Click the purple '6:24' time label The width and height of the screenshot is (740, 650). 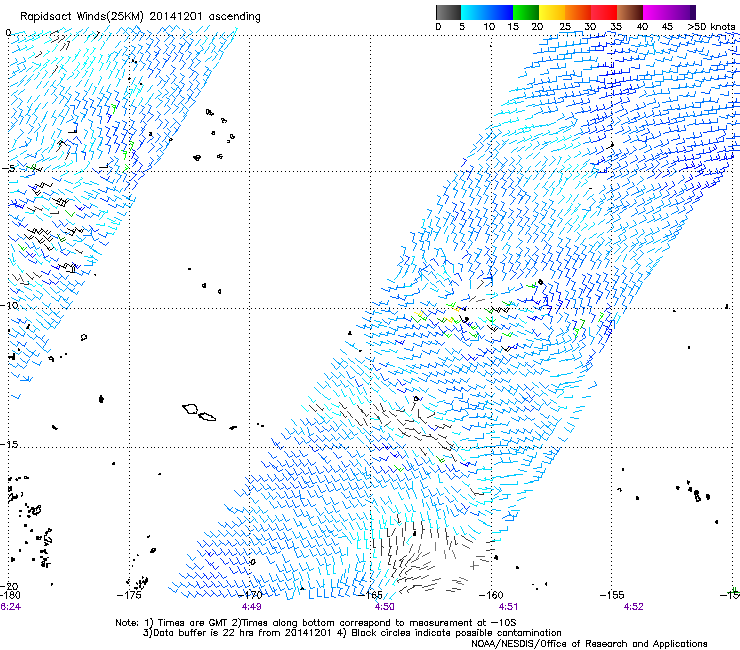tap(10, 607)
